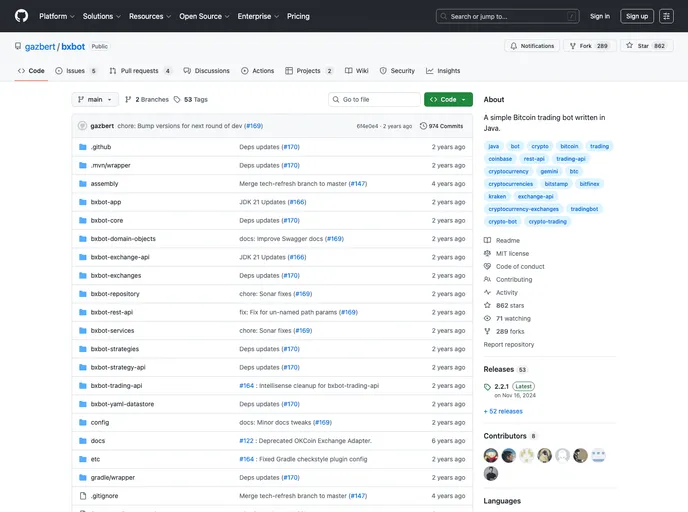Open the assembly folder icon
The width and height of the screenshot is (688, 512).
(82, 184)
